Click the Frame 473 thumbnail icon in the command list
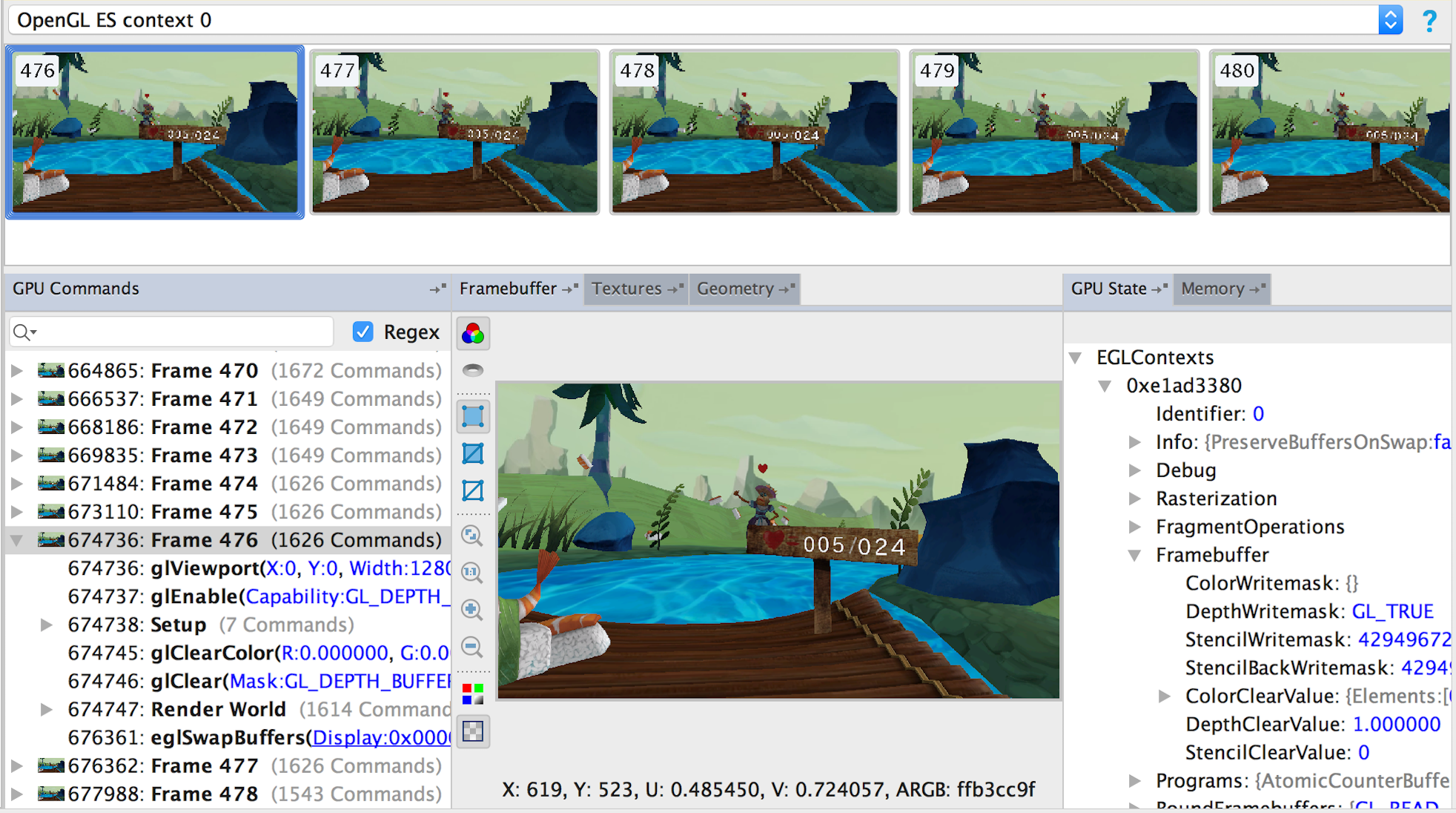Viewport: 1456px width, 813px height. (x=51, y=455)
